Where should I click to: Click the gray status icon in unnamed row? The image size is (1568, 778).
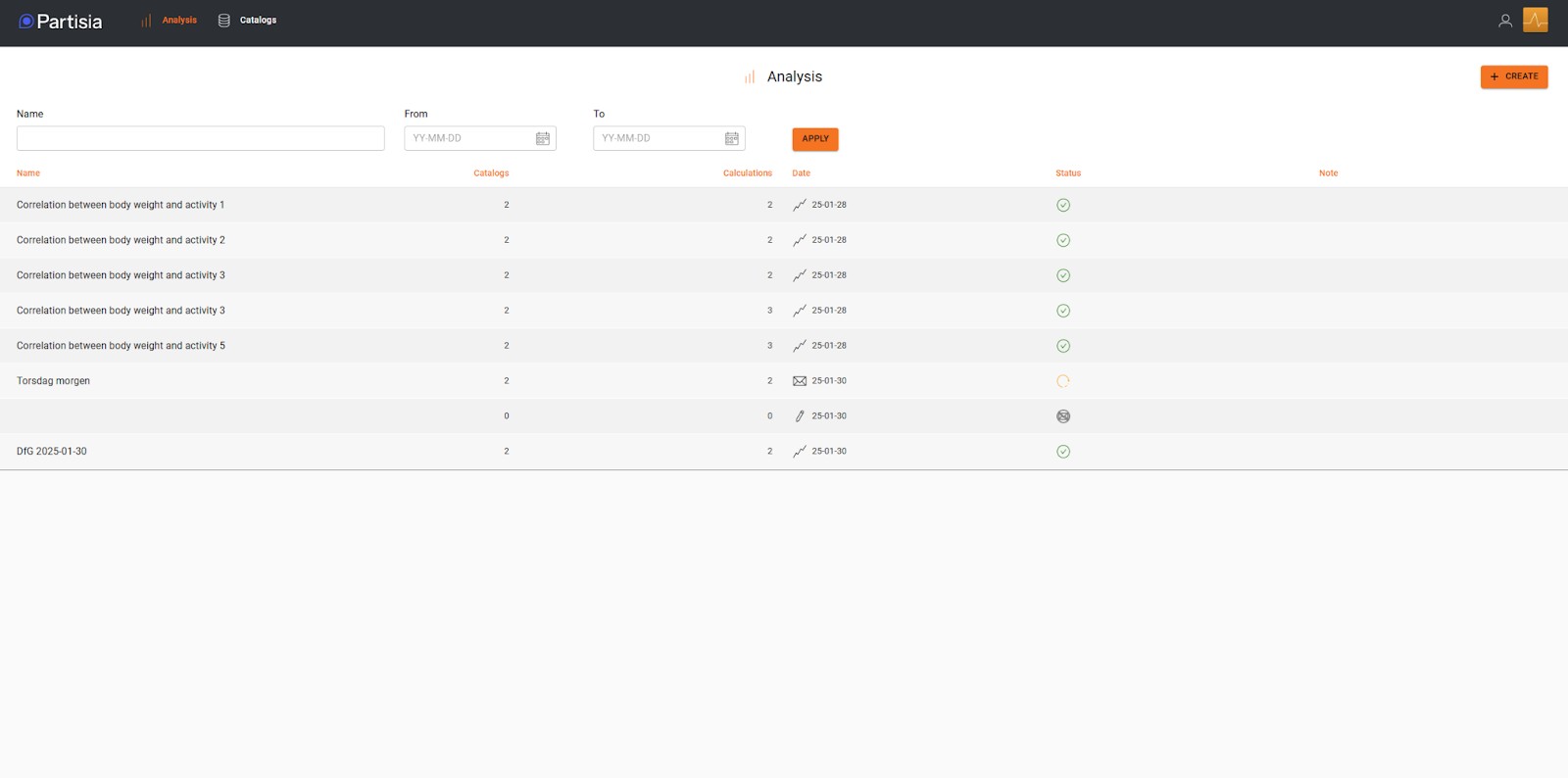(1063, 416)
